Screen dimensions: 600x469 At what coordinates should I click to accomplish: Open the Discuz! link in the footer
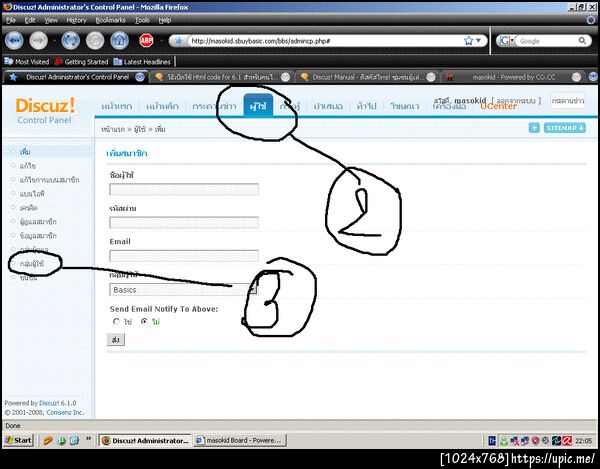[49, 403]
